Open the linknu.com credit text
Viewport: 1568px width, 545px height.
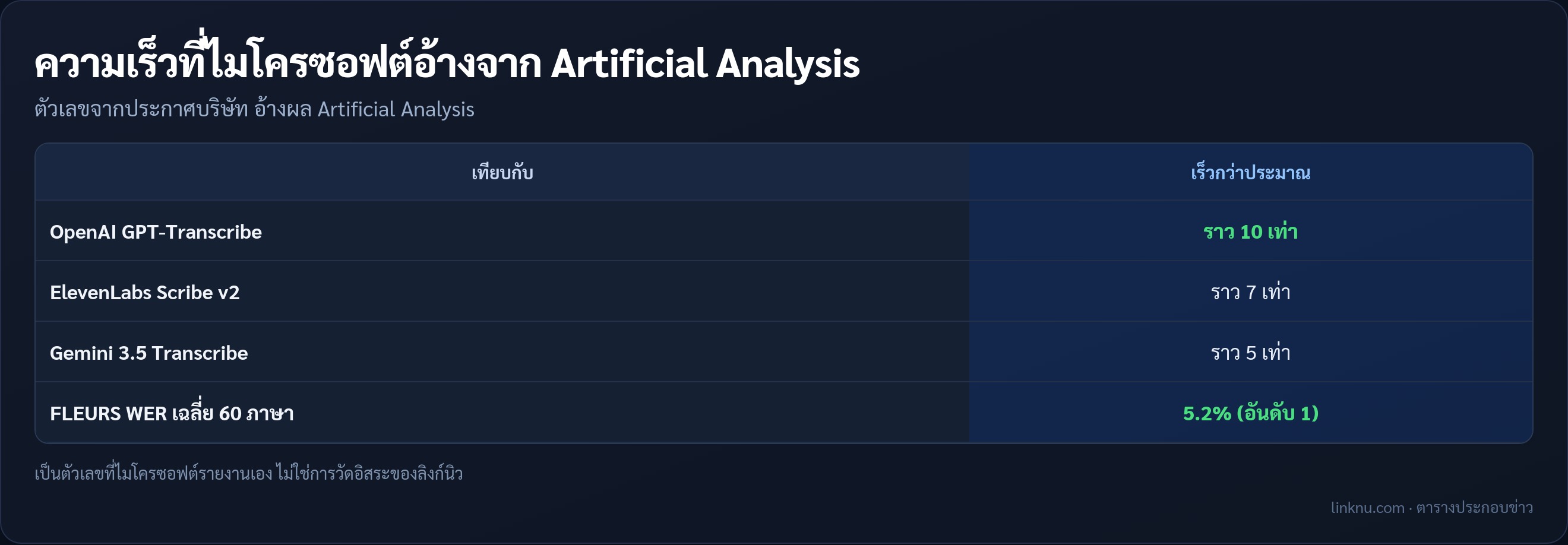1431,507
